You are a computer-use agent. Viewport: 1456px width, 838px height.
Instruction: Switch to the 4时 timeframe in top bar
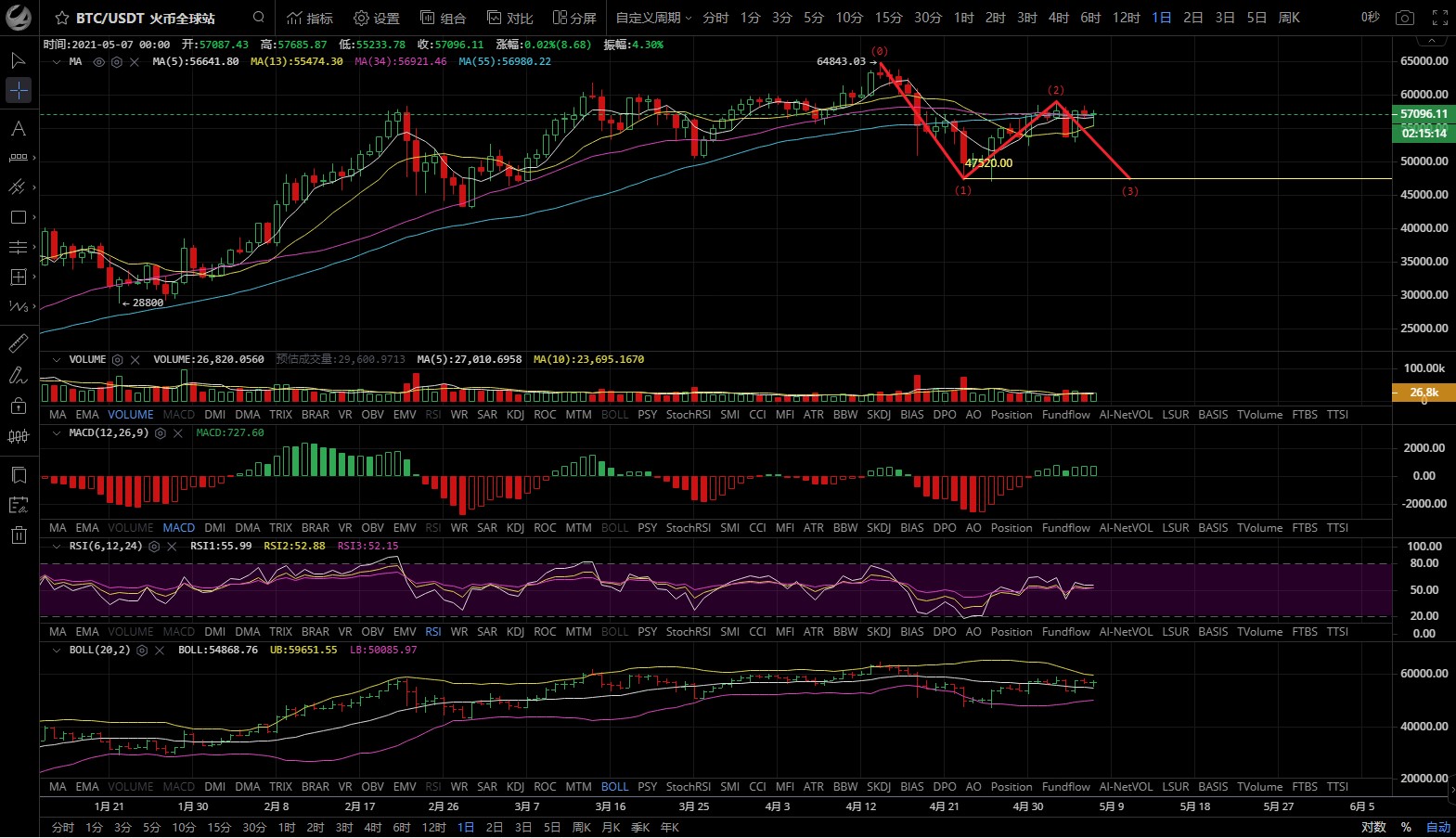click(1058, 18)
